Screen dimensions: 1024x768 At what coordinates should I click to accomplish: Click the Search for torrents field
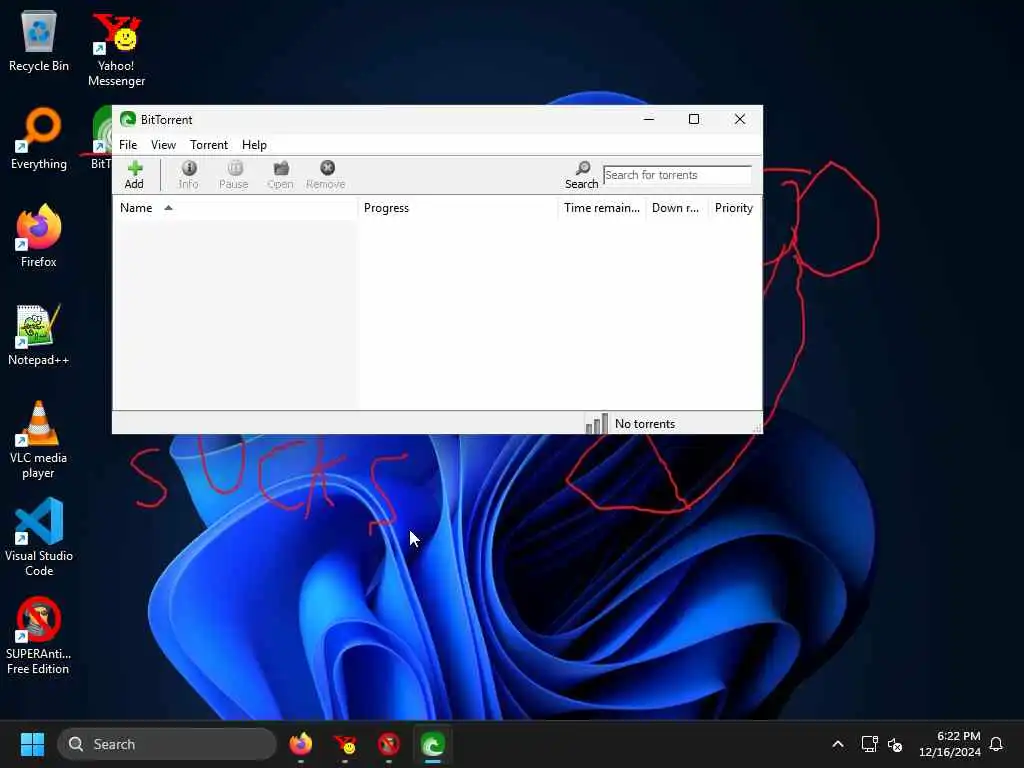tap(677, 175)
